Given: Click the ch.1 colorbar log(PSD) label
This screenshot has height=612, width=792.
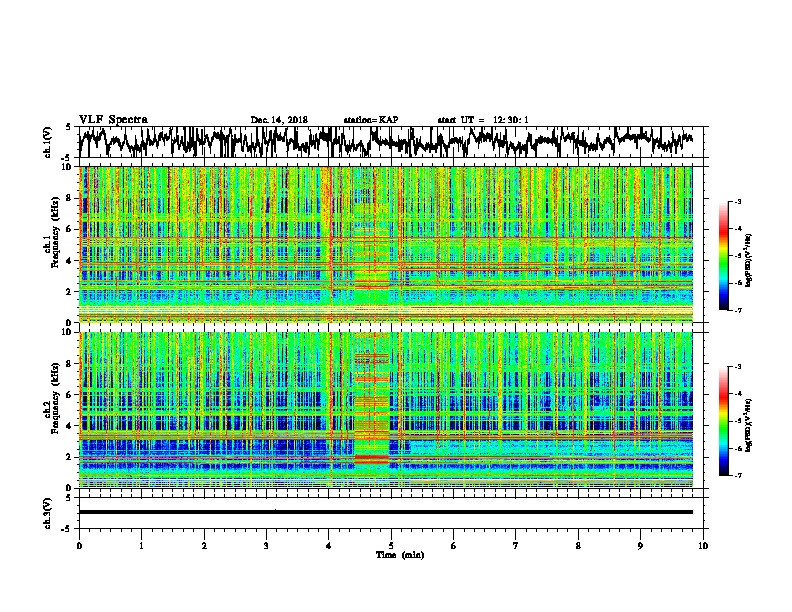Looking at the screenshot, I should 749,260.
